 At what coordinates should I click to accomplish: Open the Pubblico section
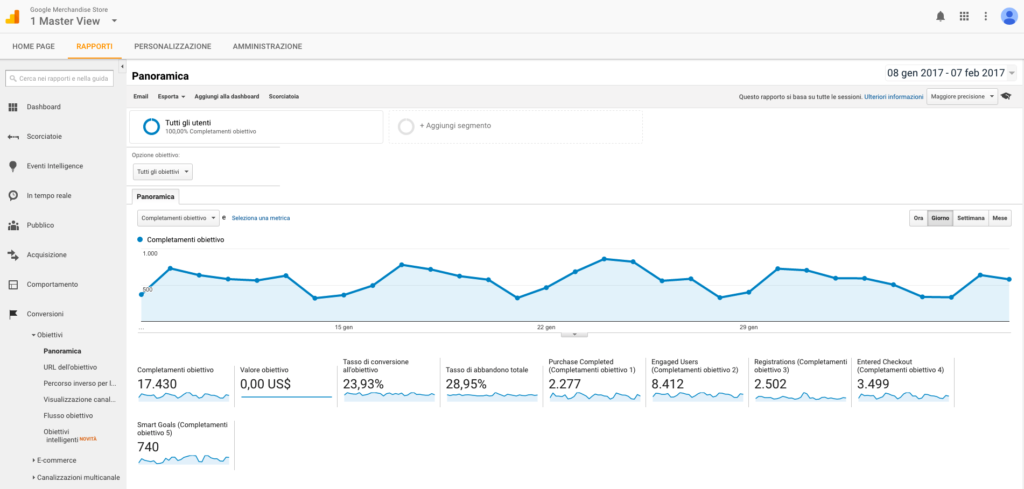coord(40,225)
